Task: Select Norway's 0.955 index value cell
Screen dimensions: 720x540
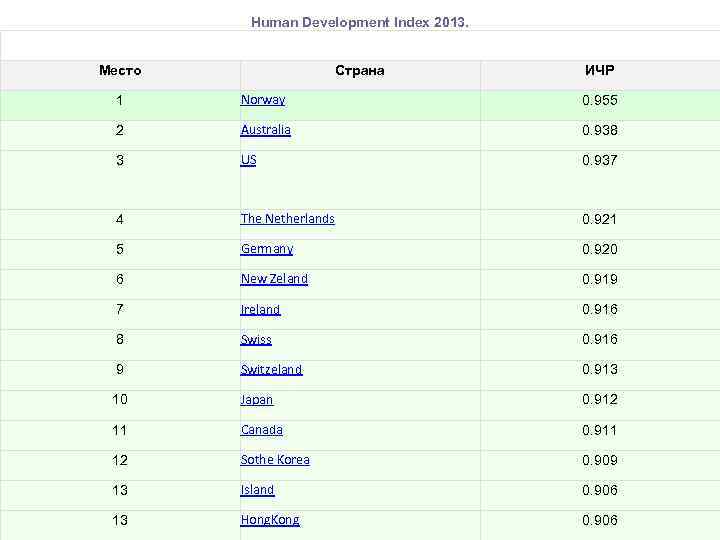Action: (x=600, y=101)
